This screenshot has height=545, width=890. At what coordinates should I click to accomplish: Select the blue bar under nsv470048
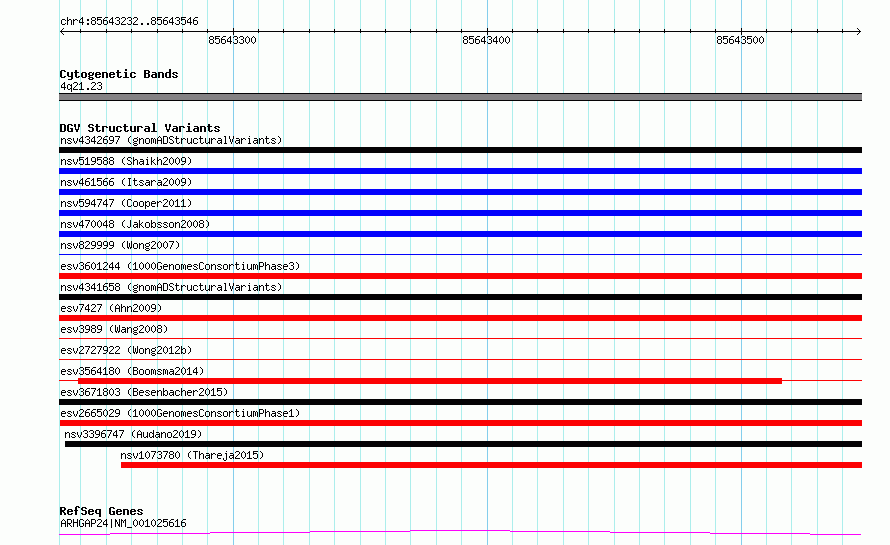460,234
